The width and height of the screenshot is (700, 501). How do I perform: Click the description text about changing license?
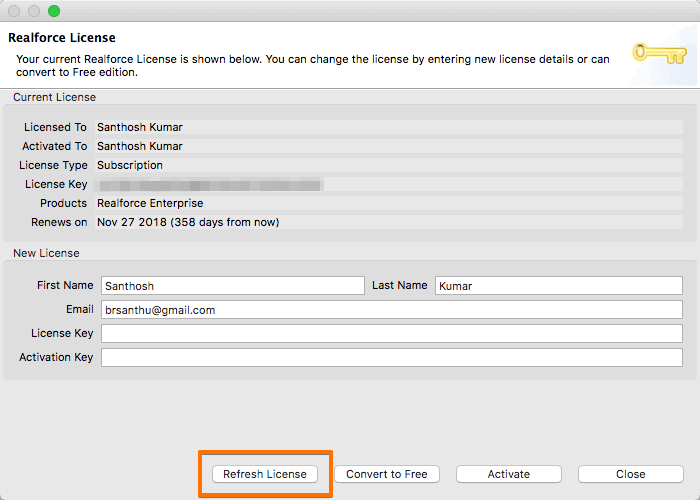[x=312, y=66]
